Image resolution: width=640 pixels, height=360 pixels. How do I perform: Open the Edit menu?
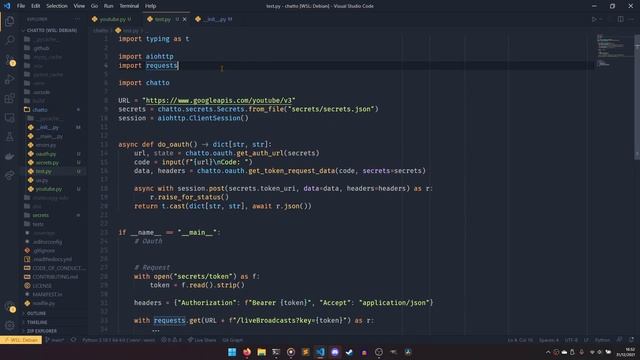pos(36,6)
